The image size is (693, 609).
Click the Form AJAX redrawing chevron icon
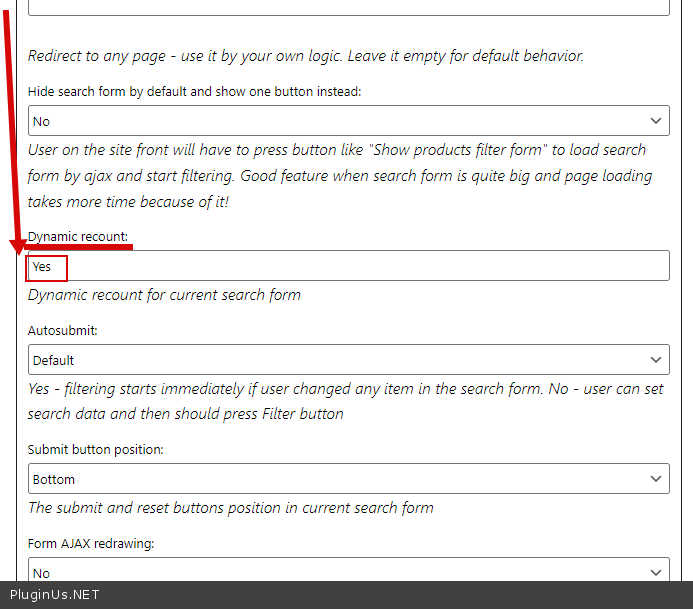tap(656, 573)
